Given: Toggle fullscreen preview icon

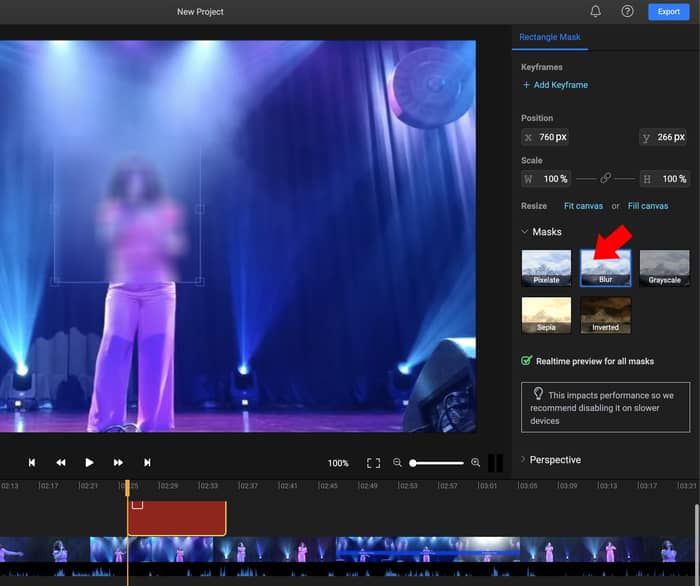Looking at the screenshot, I should pyautogui.click(x=373, y=463).
